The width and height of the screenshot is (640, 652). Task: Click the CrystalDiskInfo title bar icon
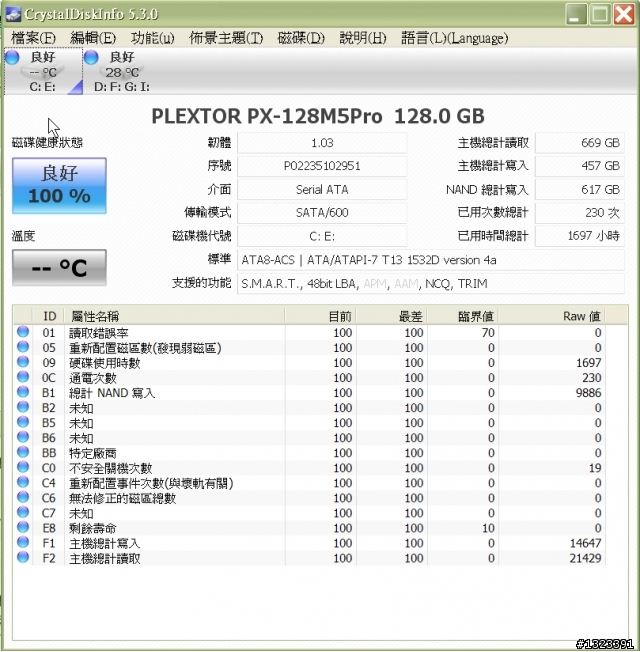point(12,14)
